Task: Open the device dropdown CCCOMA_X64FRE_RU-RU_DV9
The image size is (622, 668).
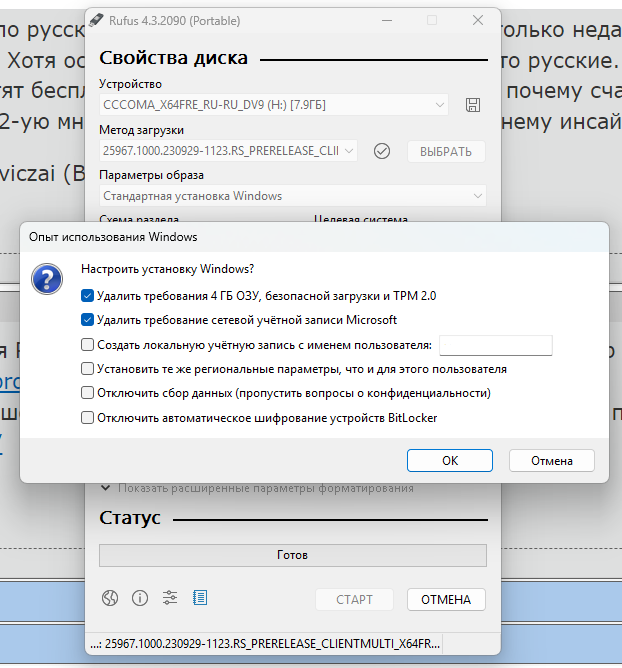Action: [x=274, y=105]
